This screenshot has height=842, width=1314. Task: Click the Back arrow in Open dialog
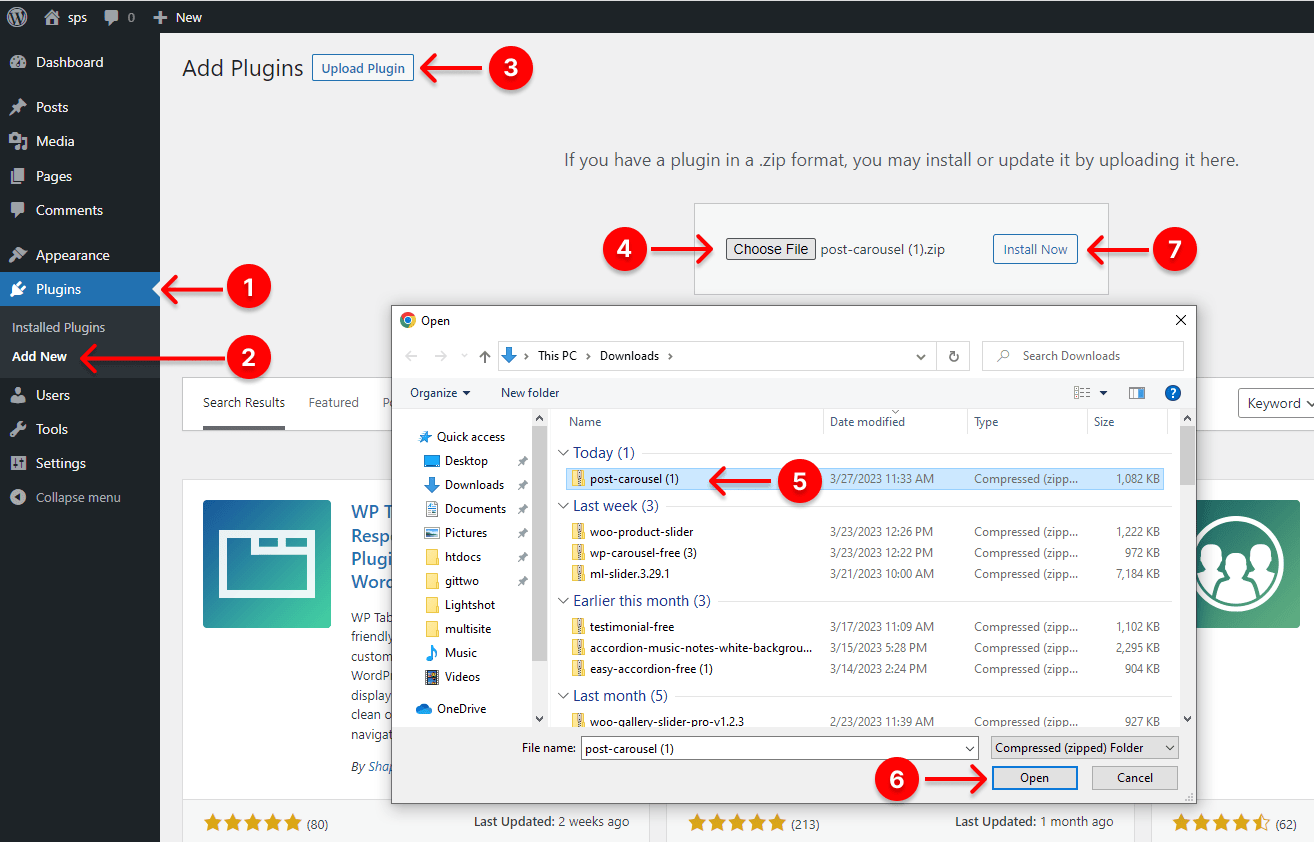click(x=412, y=356)
